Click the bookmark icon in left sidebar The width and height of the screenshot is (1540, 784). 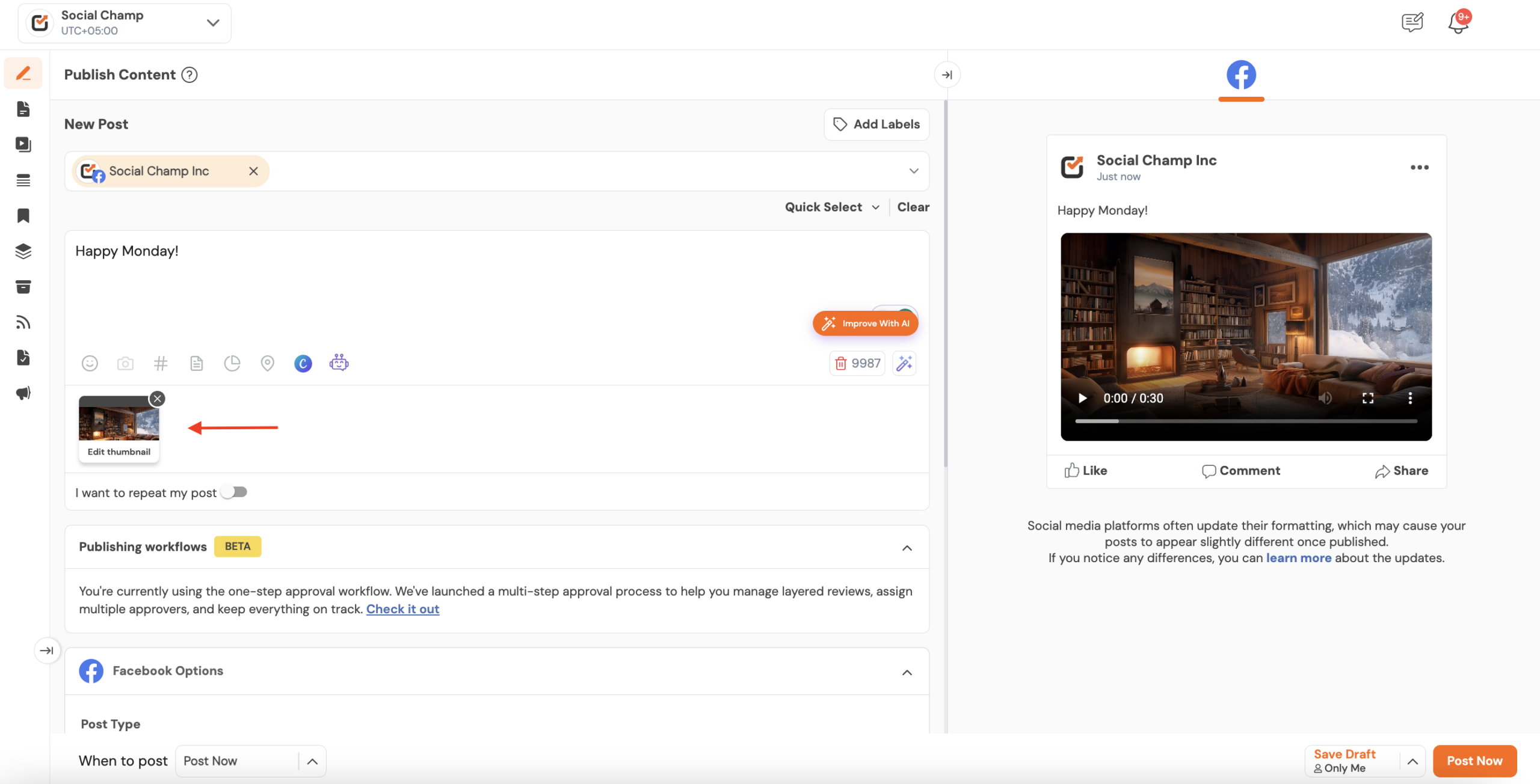(23, 216)
